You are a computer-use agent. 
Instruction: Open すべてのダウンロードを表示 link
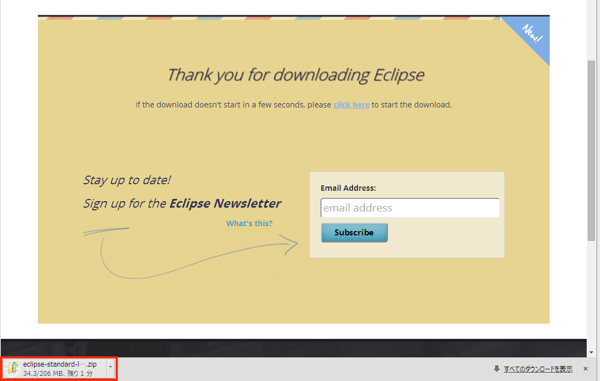point(538,369)
